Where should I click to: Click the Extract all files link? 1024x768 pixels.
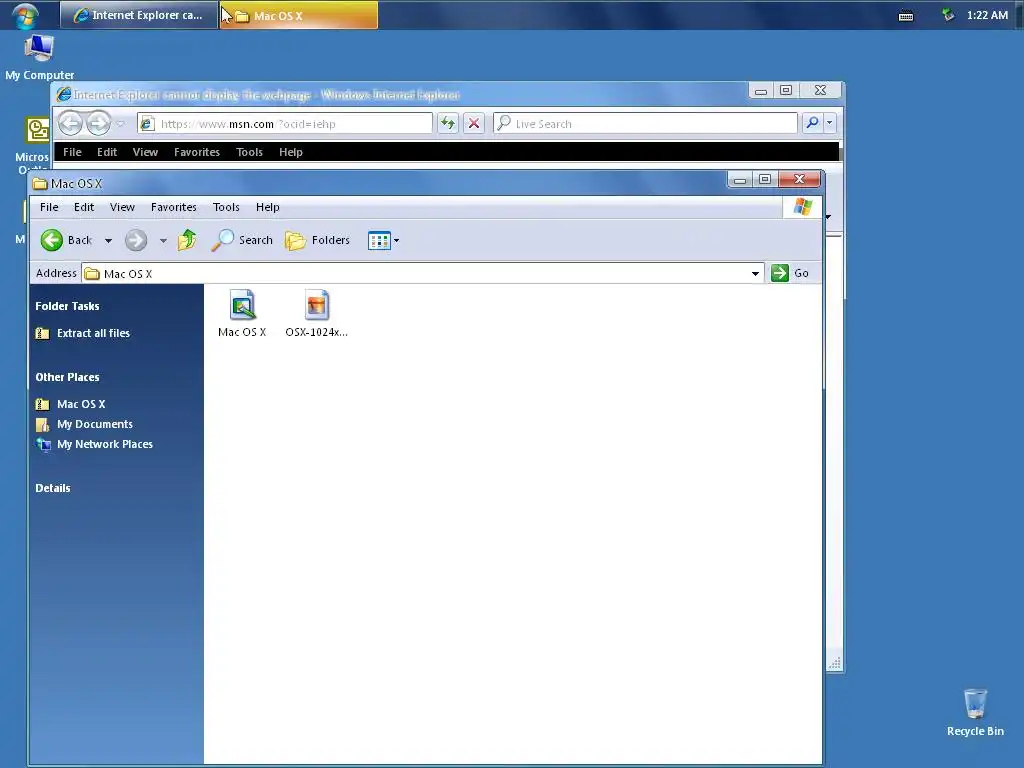tap(93, 333)
